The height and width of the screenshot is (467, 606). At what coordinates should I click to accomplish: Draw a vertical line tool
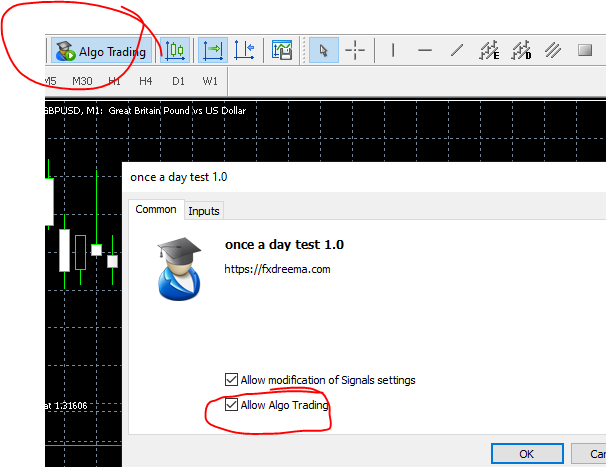tap(393, 50)
